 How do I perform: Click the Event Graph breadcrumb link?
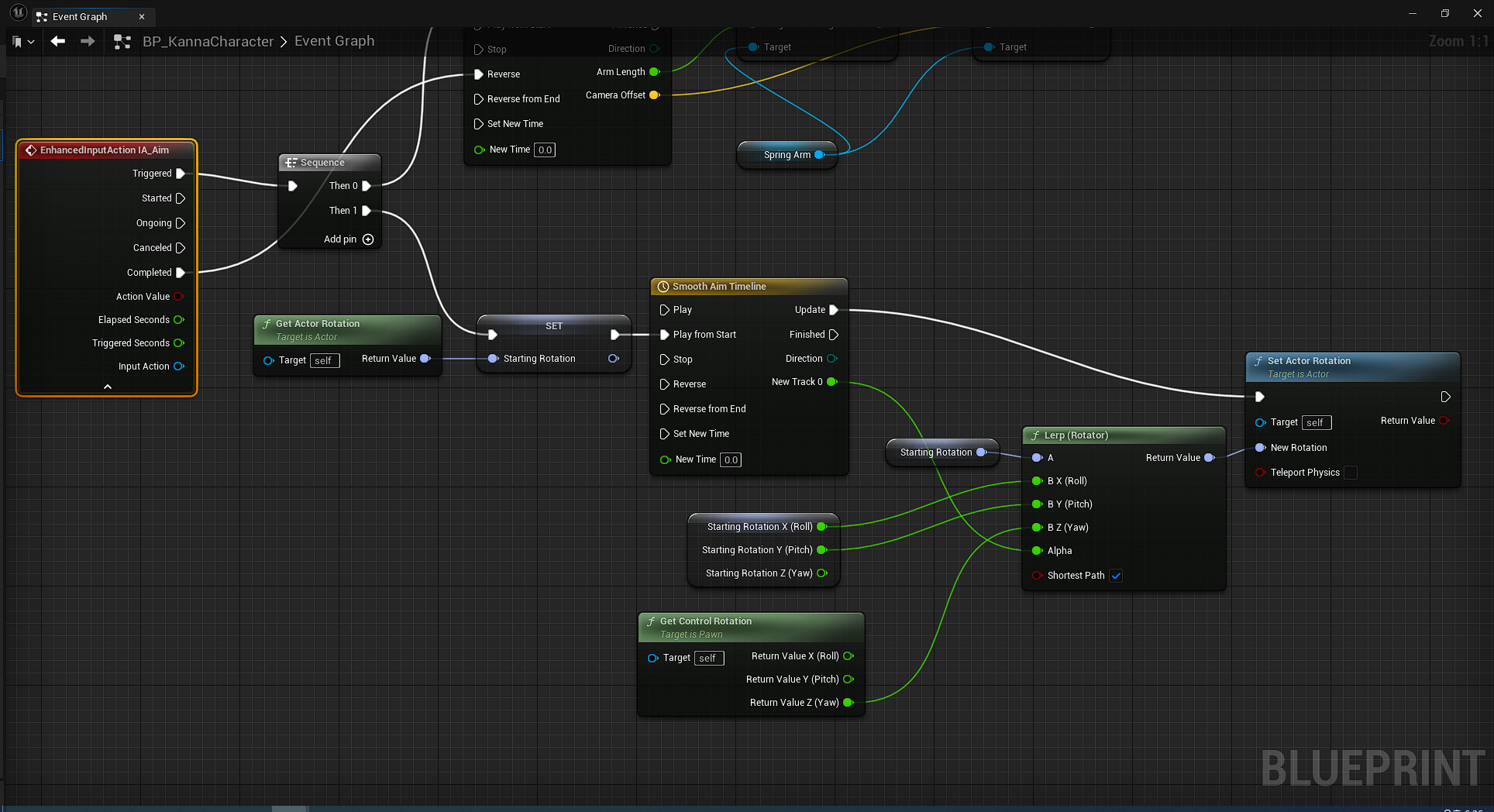pos(334,41)
